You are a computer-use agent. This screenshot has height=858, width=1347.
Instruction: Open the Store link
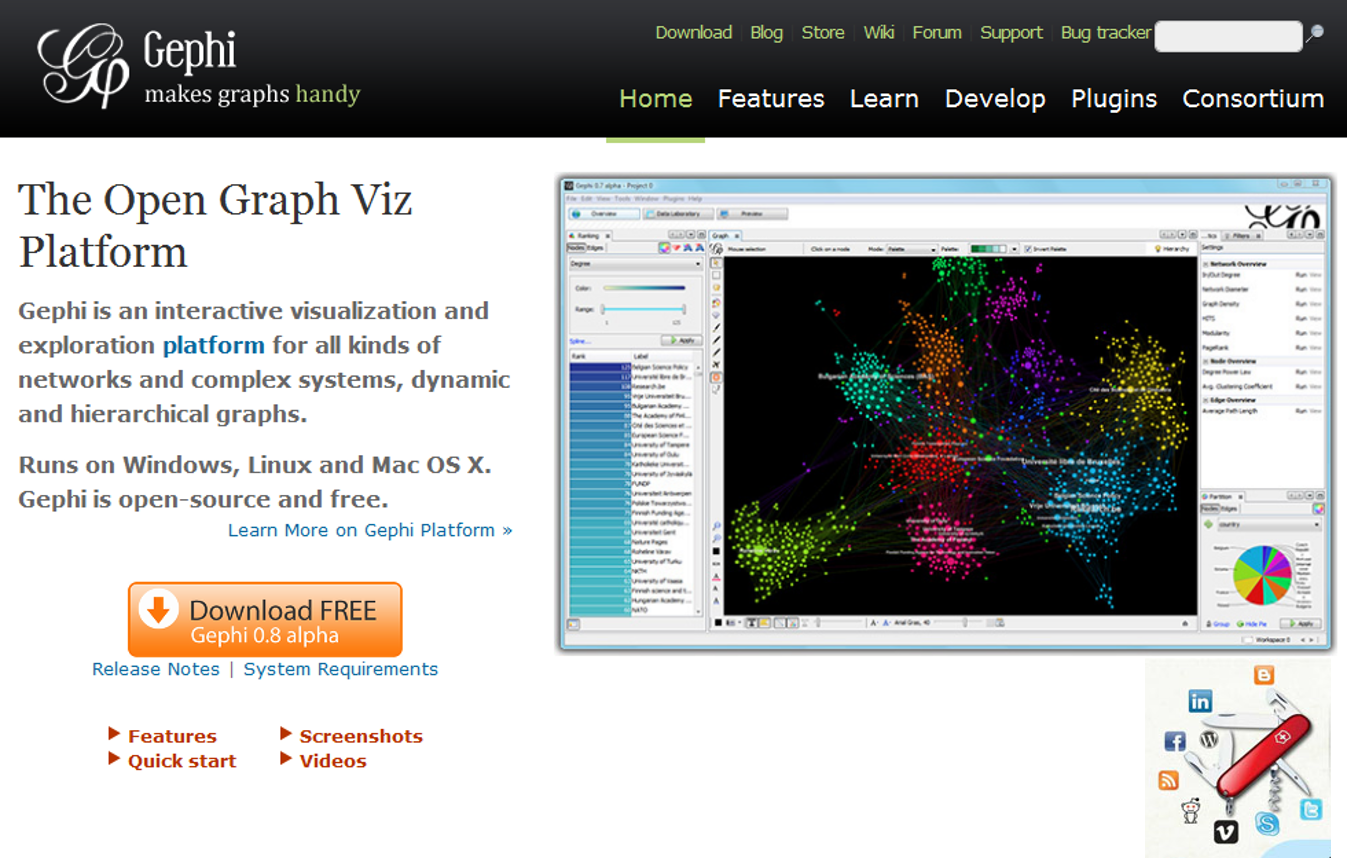pos(823,32)
